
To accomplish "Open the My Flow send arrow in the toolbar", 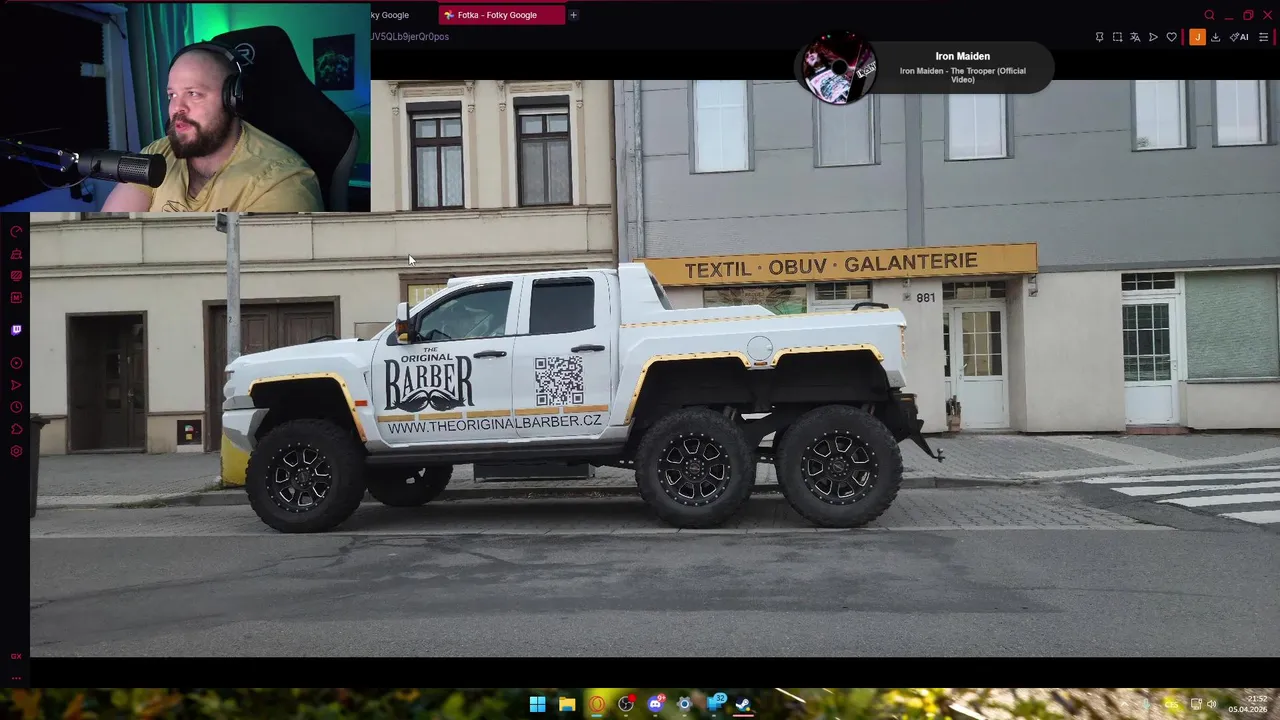I will tap(1153, 37).
